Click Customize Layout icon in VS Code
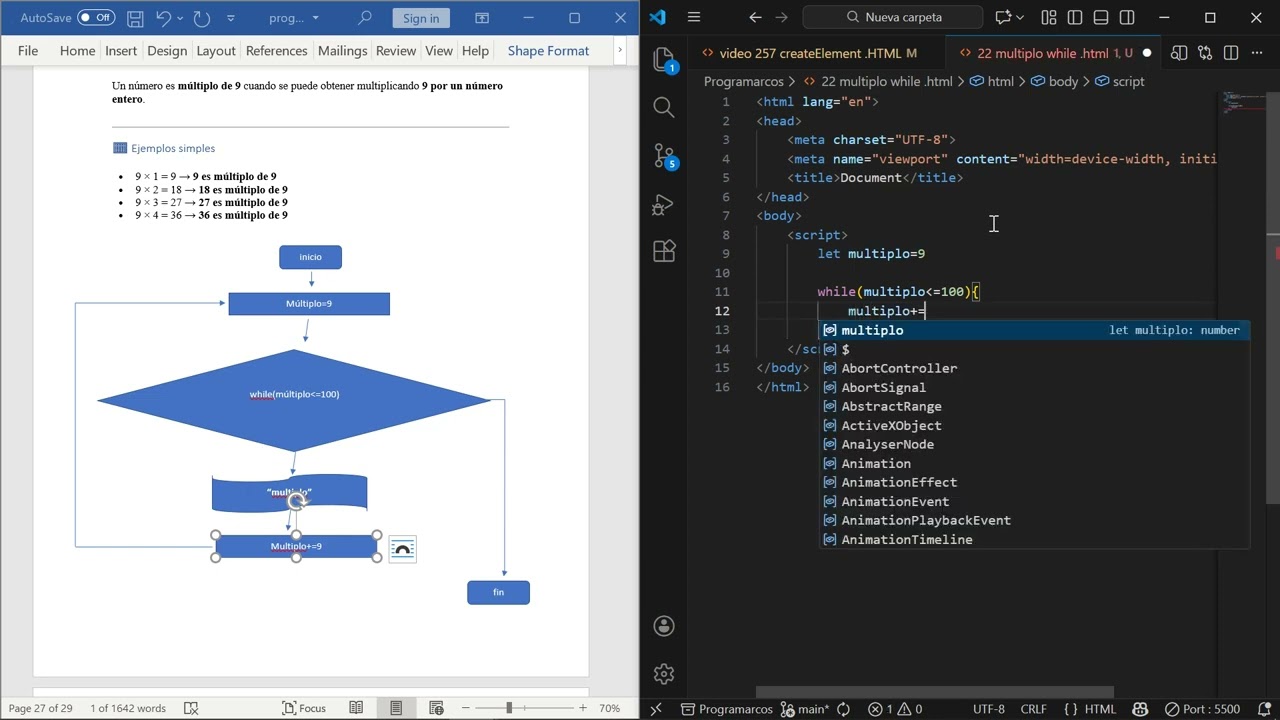 (x=1049, y=17)
